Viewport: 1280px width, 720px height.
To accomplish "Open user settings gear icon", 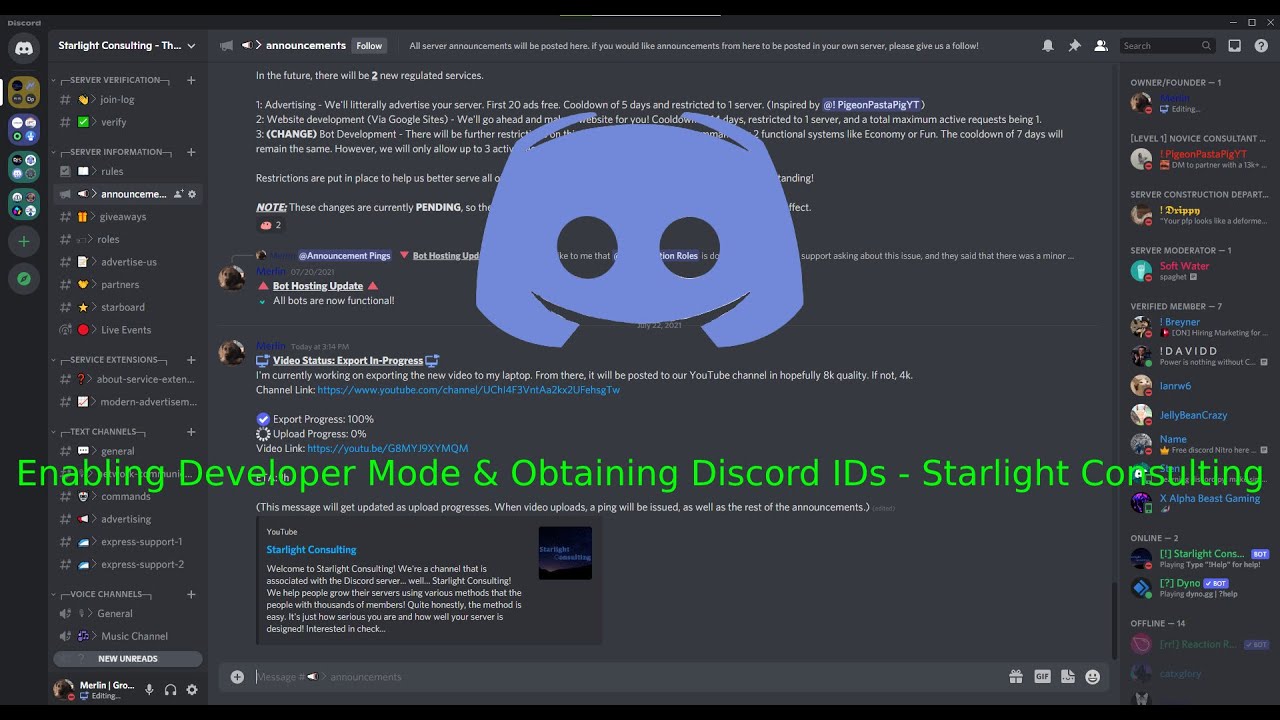I will (x=192, y=690).
